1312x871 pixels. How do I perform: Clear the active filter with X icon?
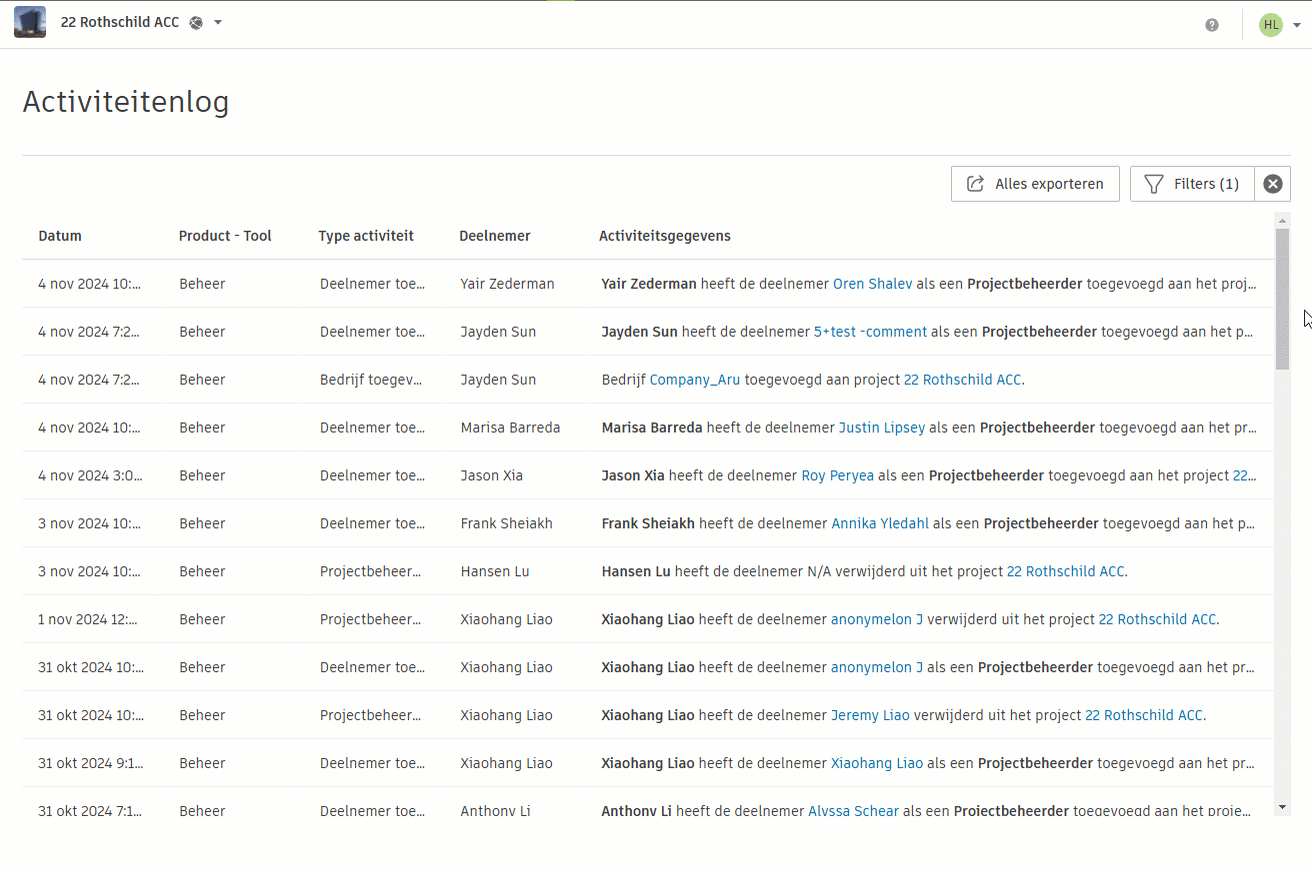1272,184
